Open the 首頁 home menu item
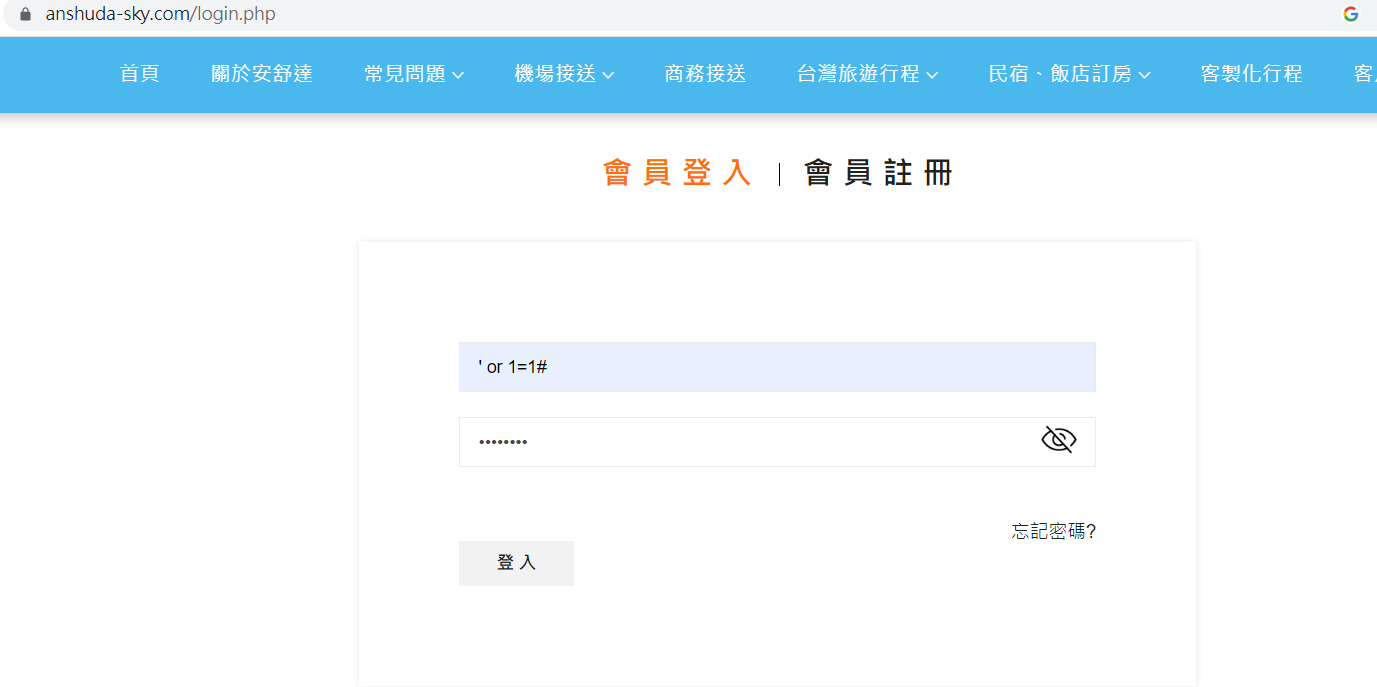 (x=139, y=74)
